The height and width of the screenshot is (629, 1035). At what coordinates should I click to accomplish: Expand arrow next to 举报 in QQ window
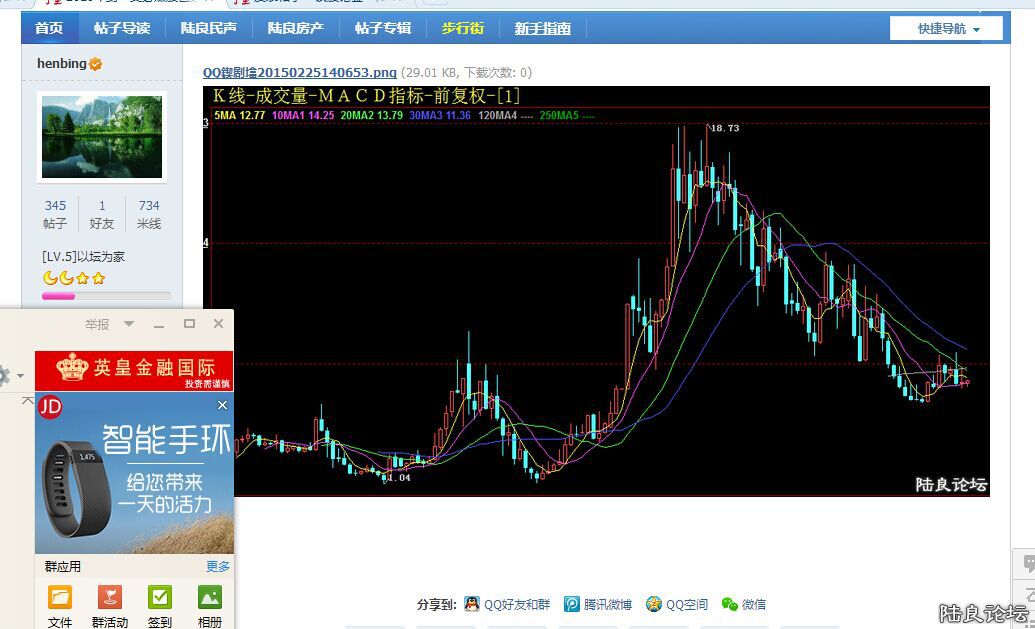coord(128,324)
